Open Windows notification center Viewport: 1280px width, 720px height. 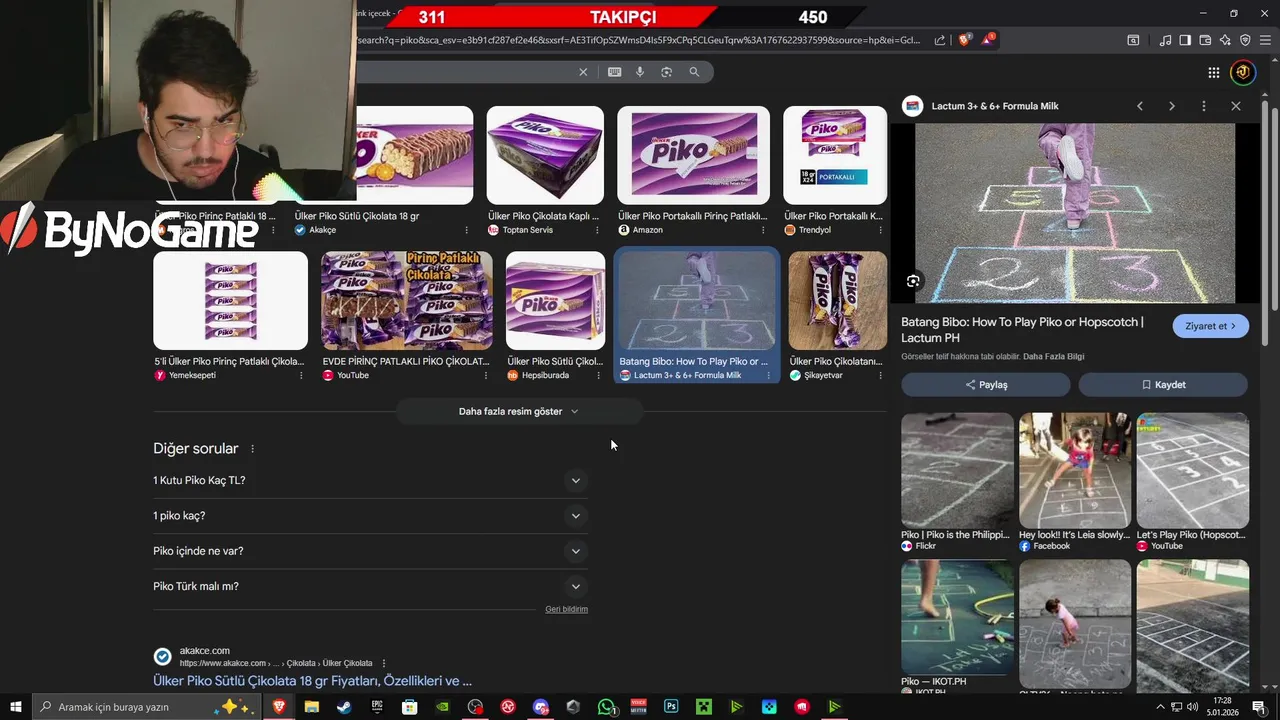point(1259,707)
